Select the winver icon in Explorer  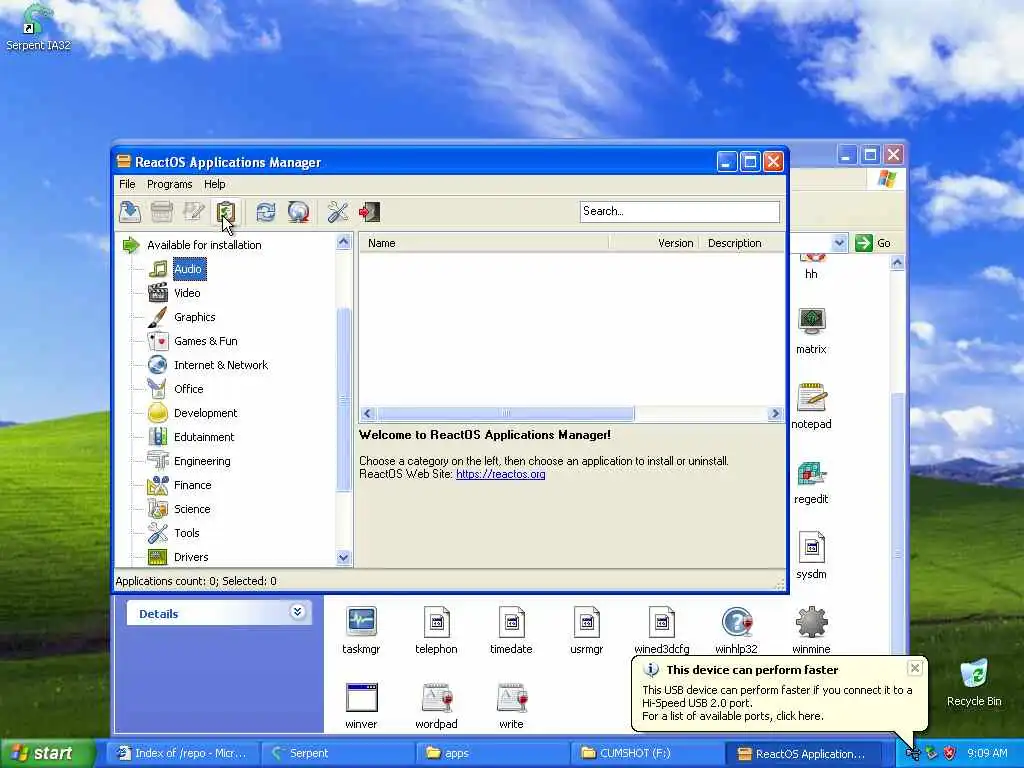[x=361, y=706]
